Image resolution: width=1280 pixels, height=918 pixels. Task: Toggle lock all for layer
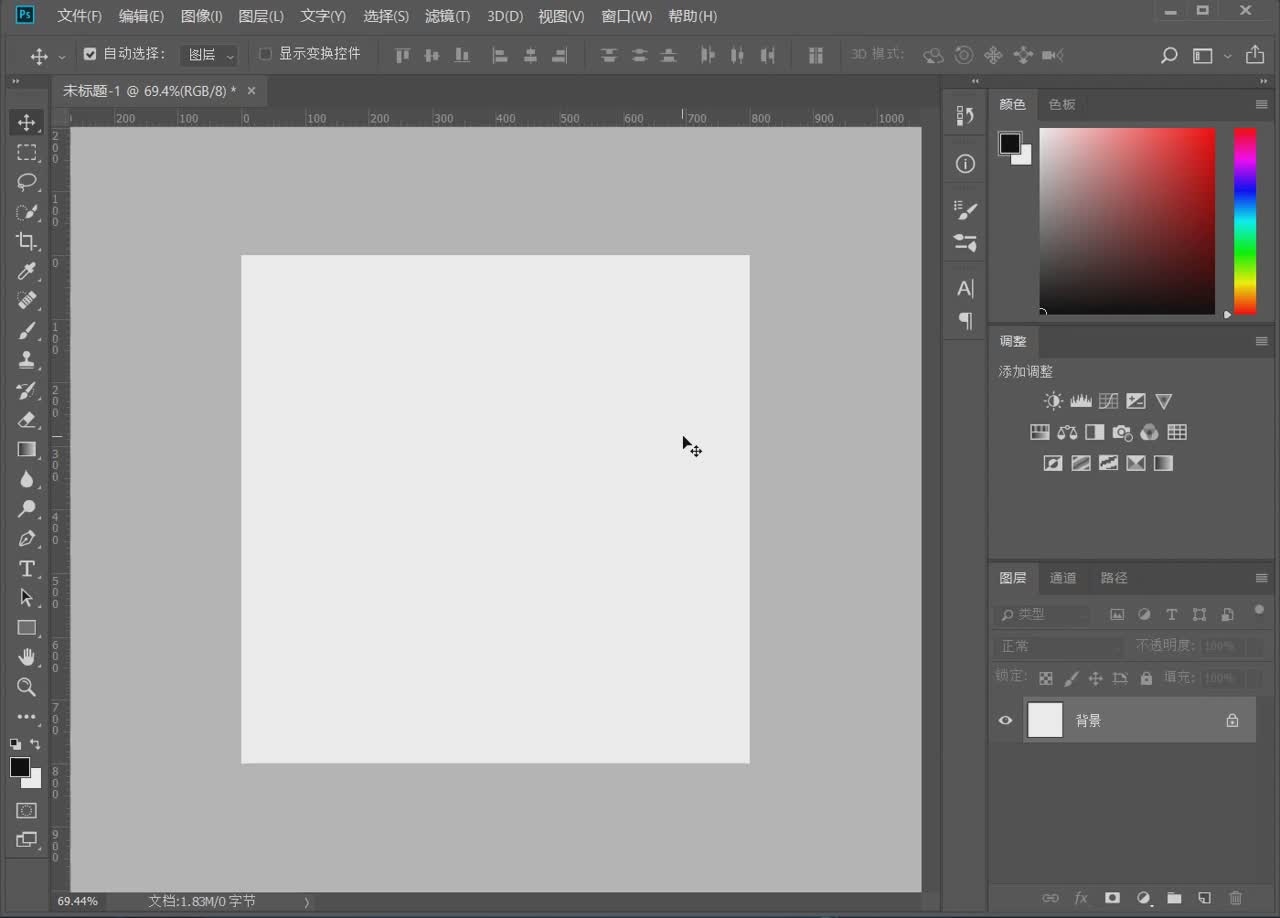[1146, 678]
